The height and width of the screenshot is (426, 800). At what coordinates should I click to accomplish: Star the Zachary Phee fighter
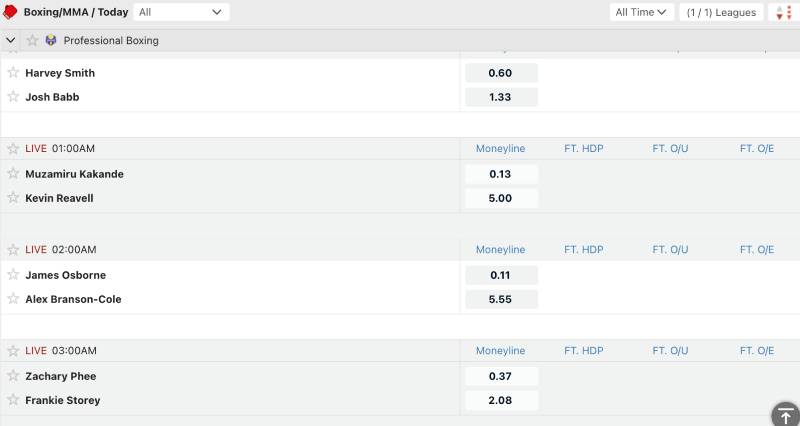[13, 376]
